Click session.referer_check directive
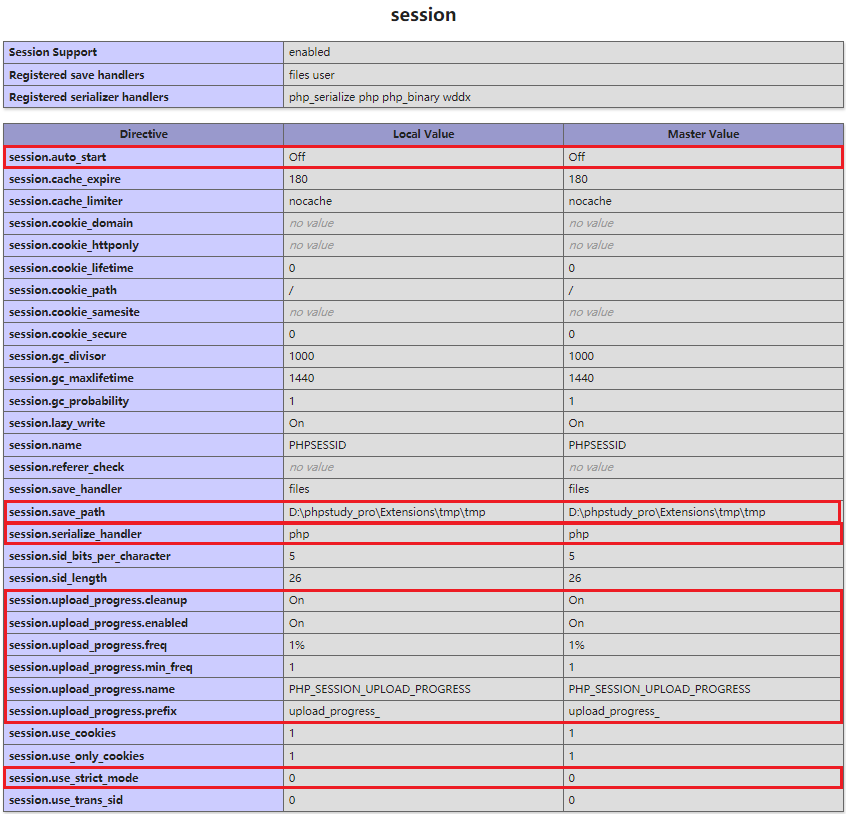The width and height of the screenshot is (846, 814). pos(66,468)
